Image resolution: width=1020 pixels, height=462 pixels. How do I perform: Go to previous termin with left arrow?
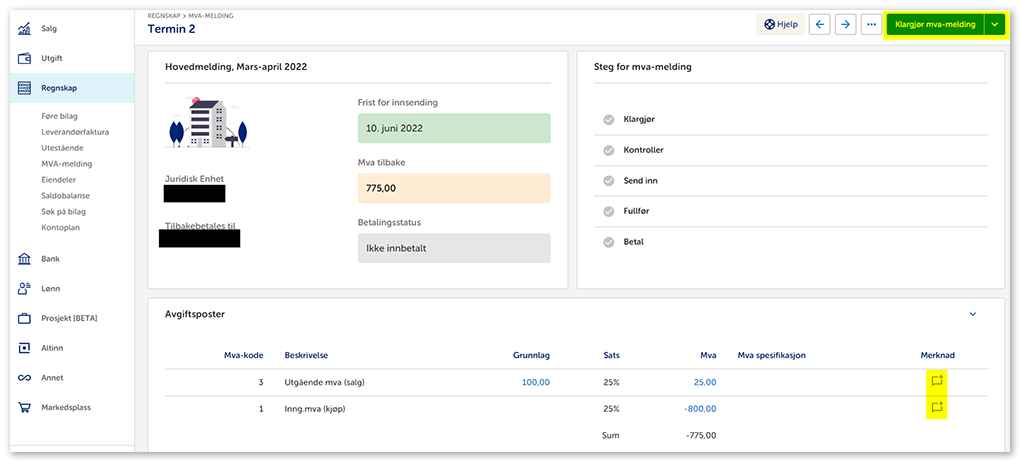click(820, 24)
